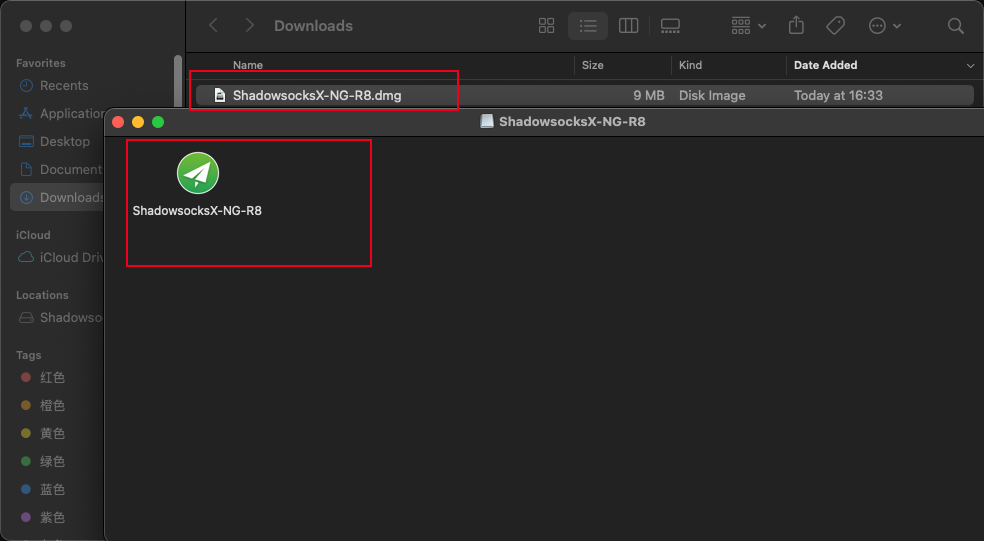
Task: Switch to column view
Action: coord(629,26)
